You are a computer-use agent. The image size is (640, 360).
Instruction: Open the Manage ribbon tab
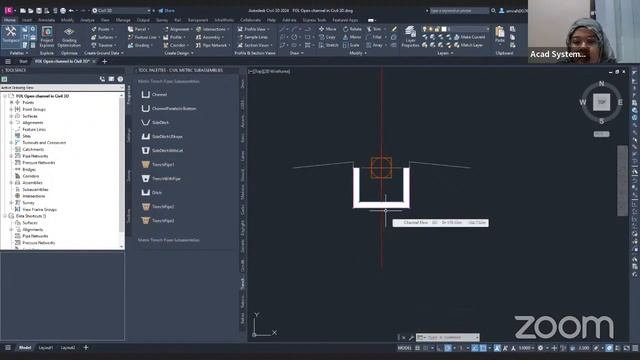pyautogui.click(x=123, y=20)
